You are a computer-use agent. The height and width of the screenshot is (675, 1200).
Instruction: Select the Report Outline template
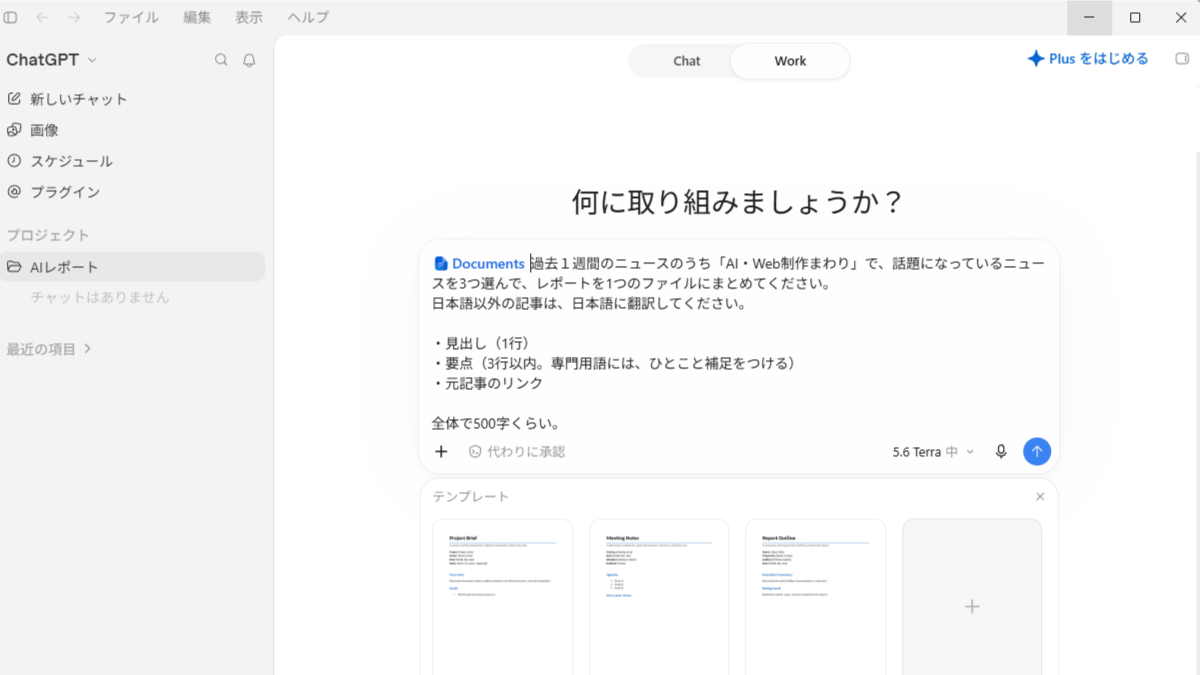tap(815, 597)
